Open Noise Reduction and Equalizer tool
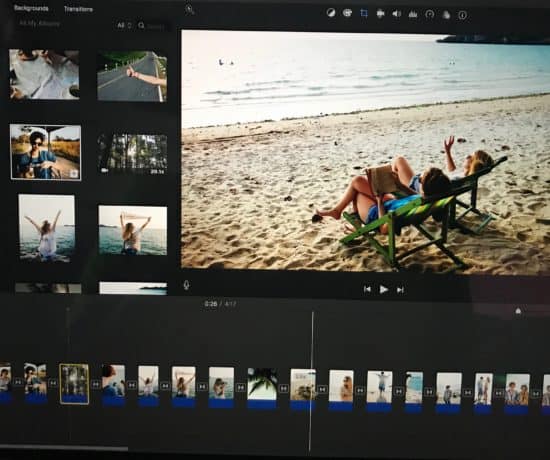Image resolution: width=550 pixels, height=460 pixels. (x=413, y=14)
